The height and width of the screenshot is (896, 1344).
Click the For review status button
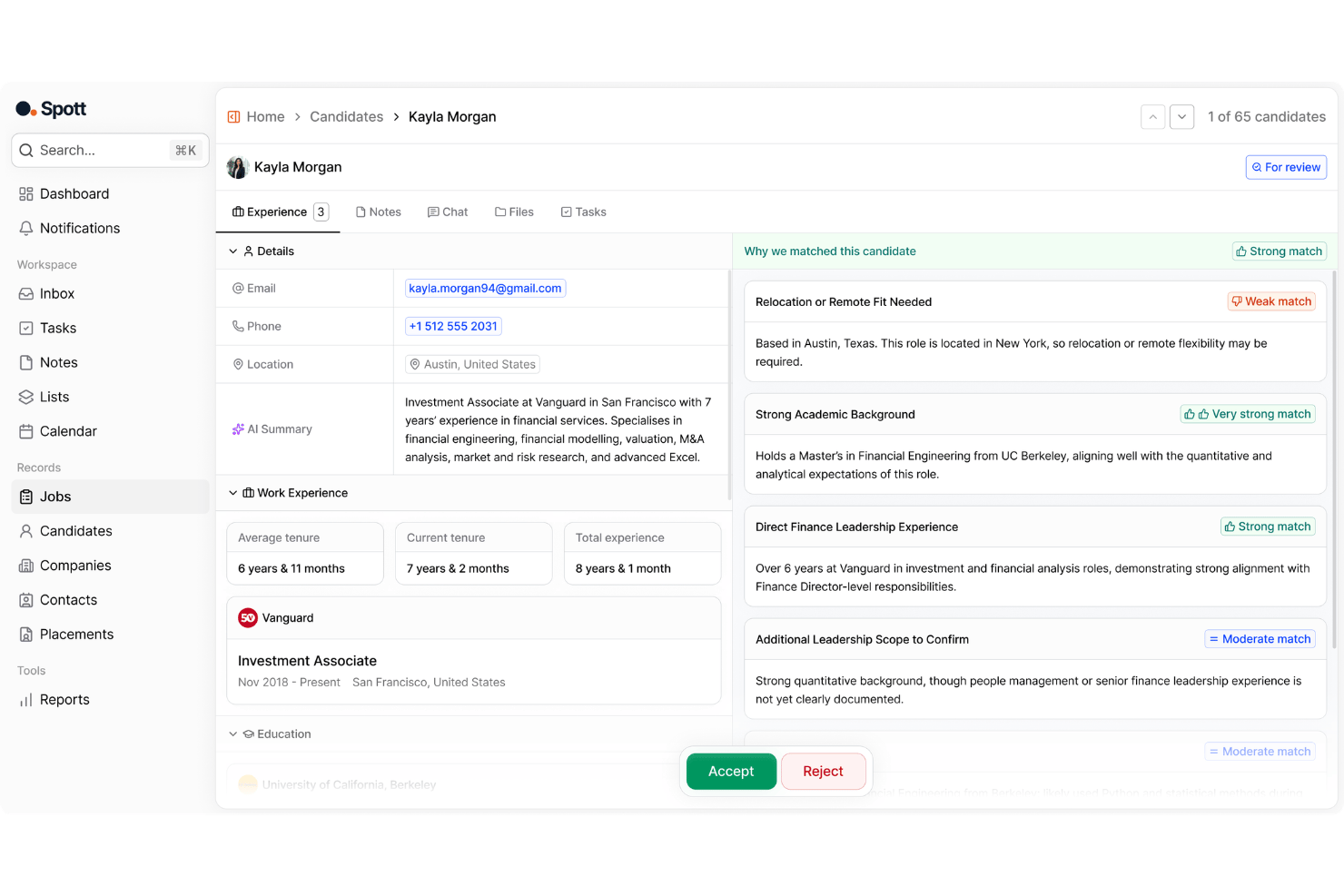(1286, 167)
